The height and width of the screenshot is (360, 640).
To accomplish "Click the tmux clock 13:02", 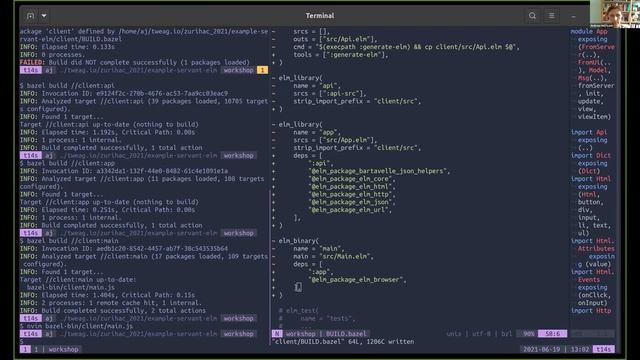I will 580,349.
